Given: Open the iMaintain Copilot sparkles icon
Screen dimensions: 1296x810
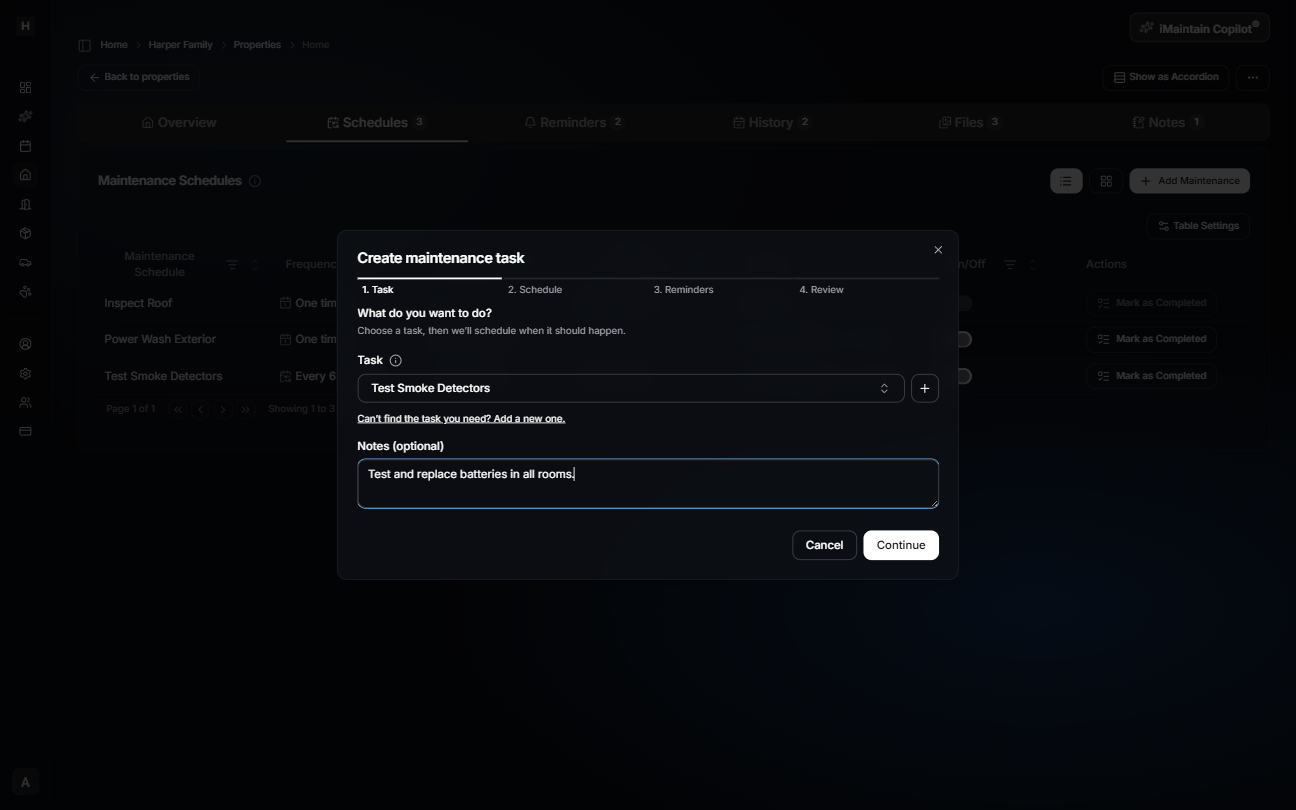Looking at the screenshot, I should point(1146,27).
